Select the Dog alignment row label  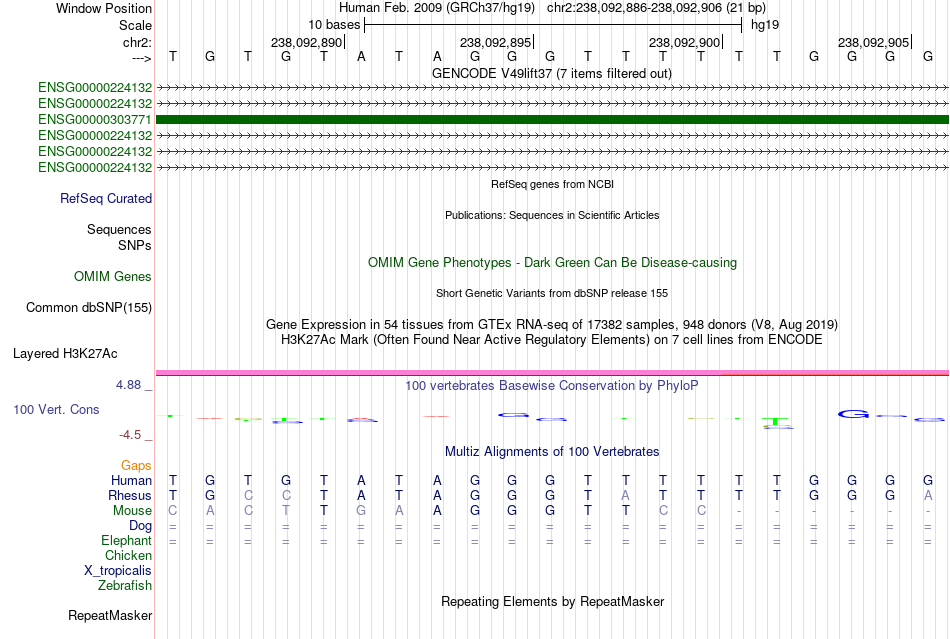(x=141, y=526)
